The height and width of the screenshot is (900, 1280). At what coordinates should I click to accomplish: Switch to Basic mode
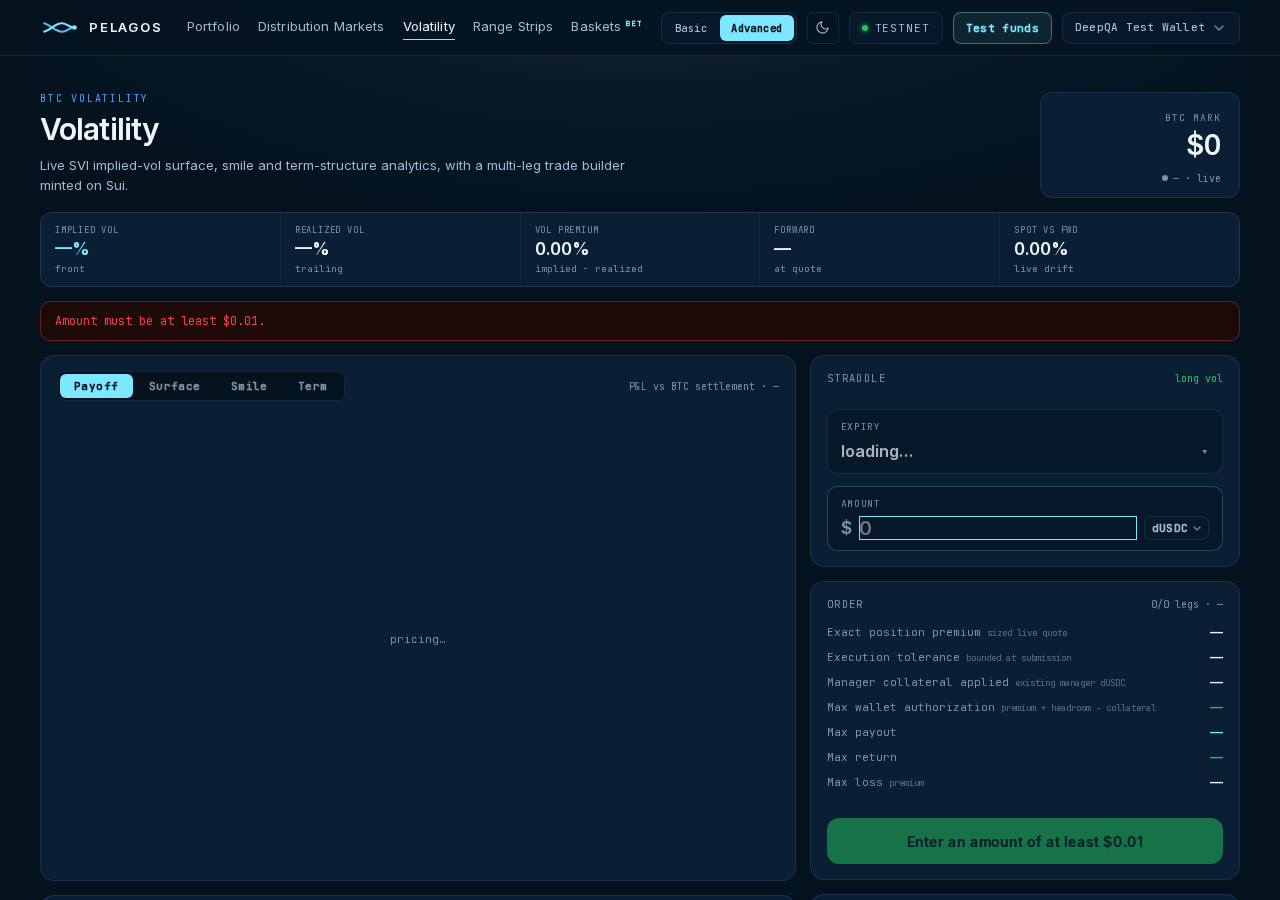(691, 28)
